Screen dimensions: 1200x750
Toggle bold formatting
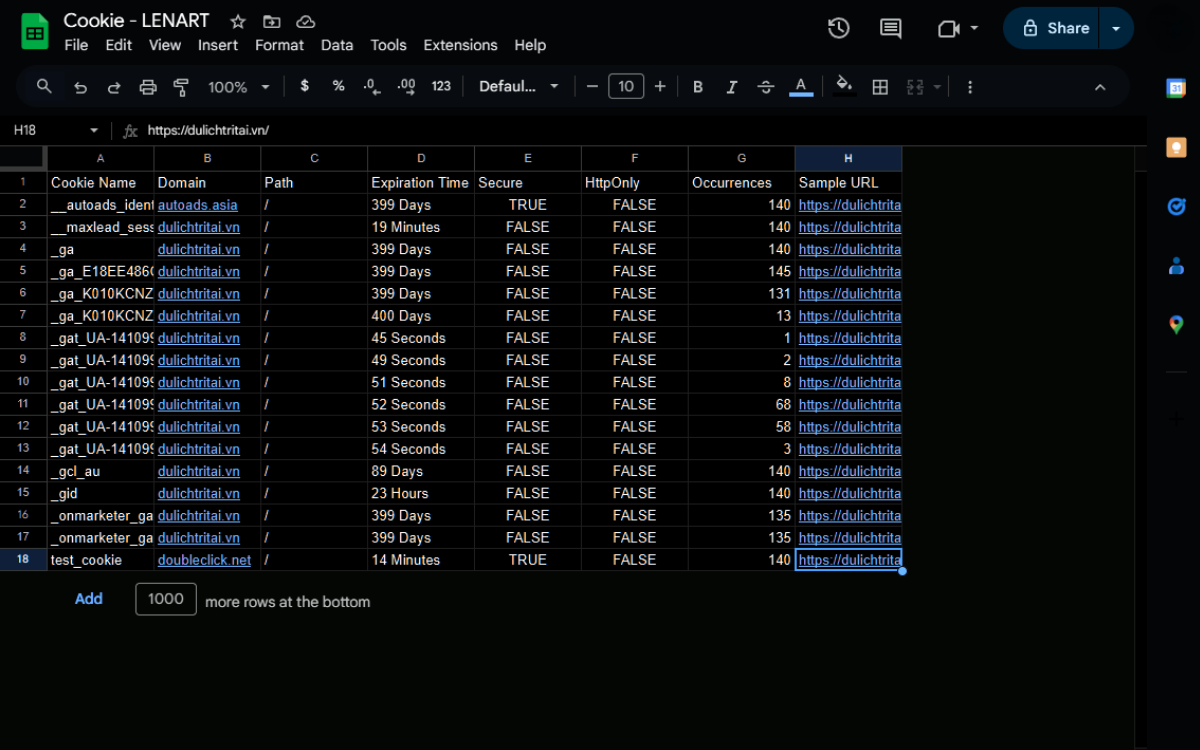point(697,86)
